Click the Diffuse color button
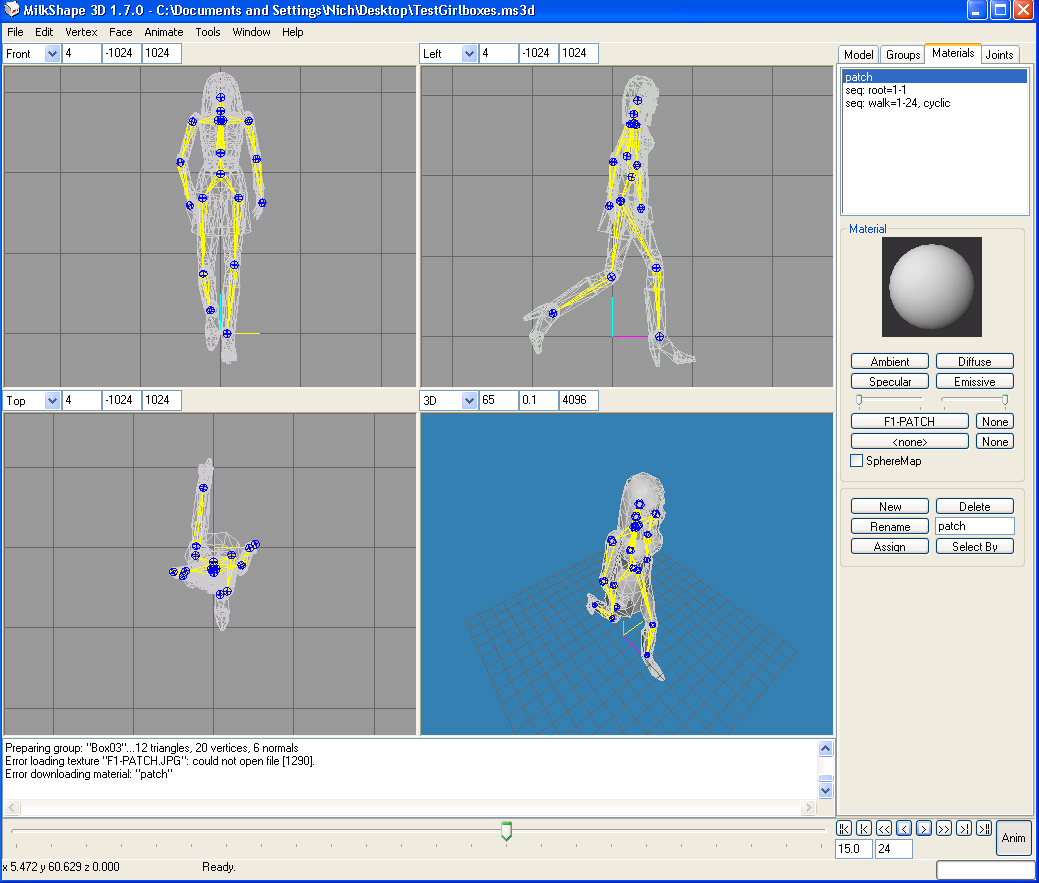The width and height of the screenshot is (1039, 883). click(974, 361)
